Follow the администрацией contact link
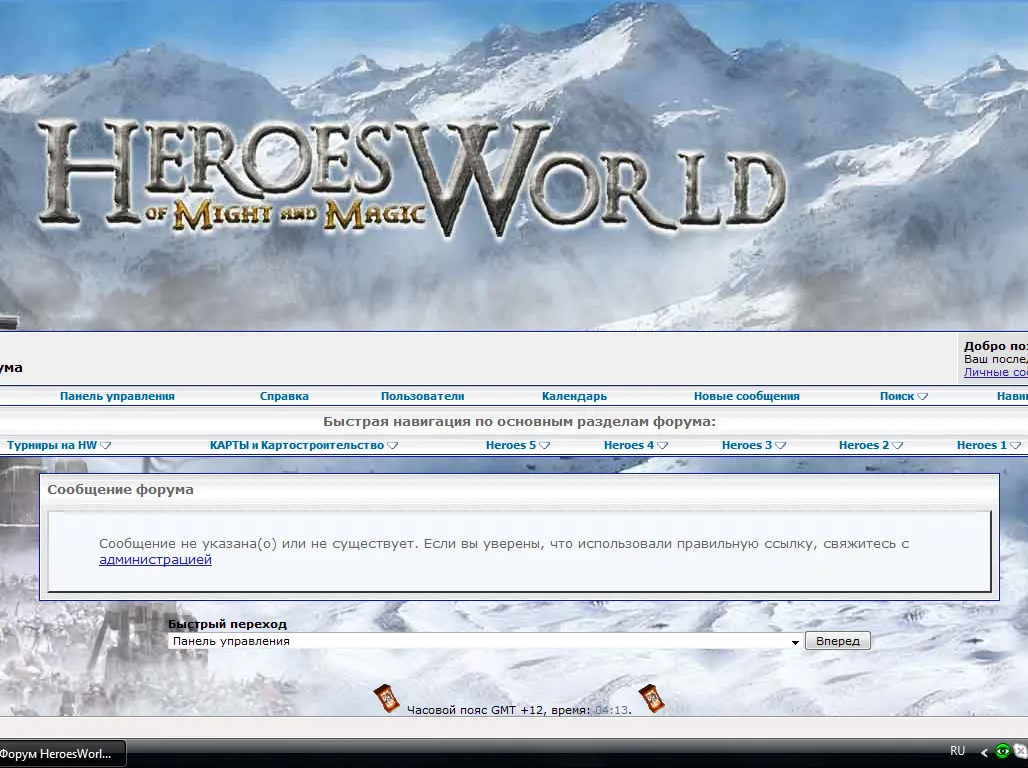The height and width of the screenshot is (768, 1028). tap(155, 559)
